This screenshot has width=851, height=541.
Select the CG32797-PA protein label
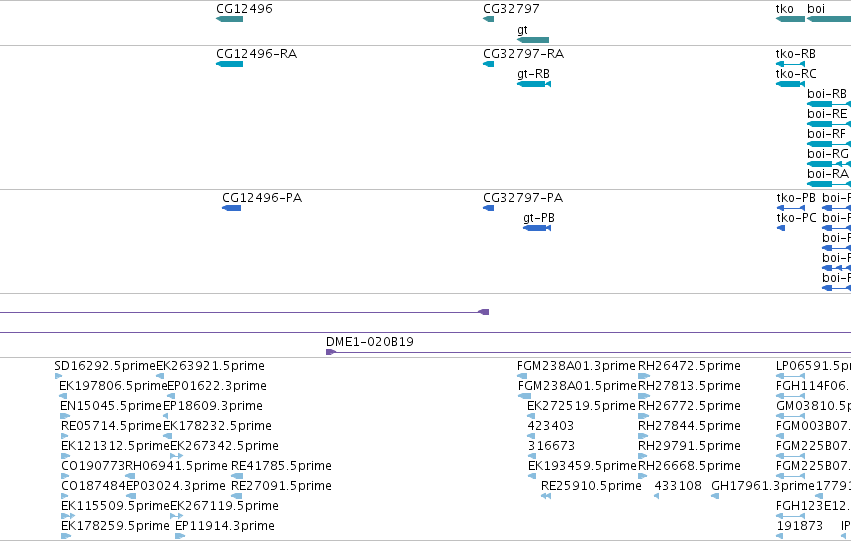[523, 198]
